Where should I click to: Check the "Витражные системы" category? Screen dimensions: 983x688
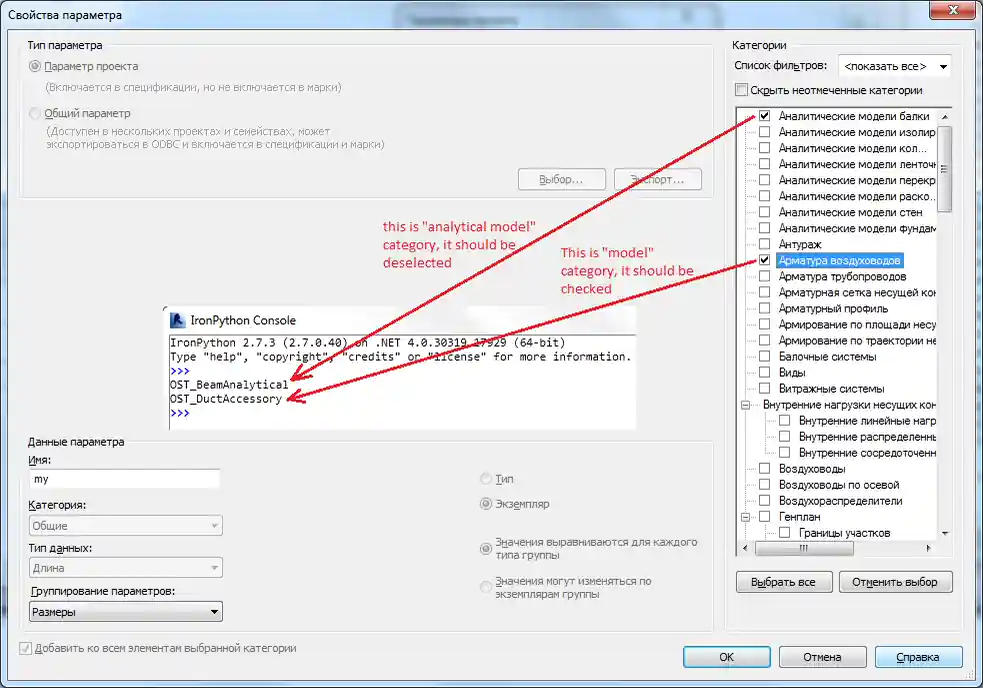764,388
